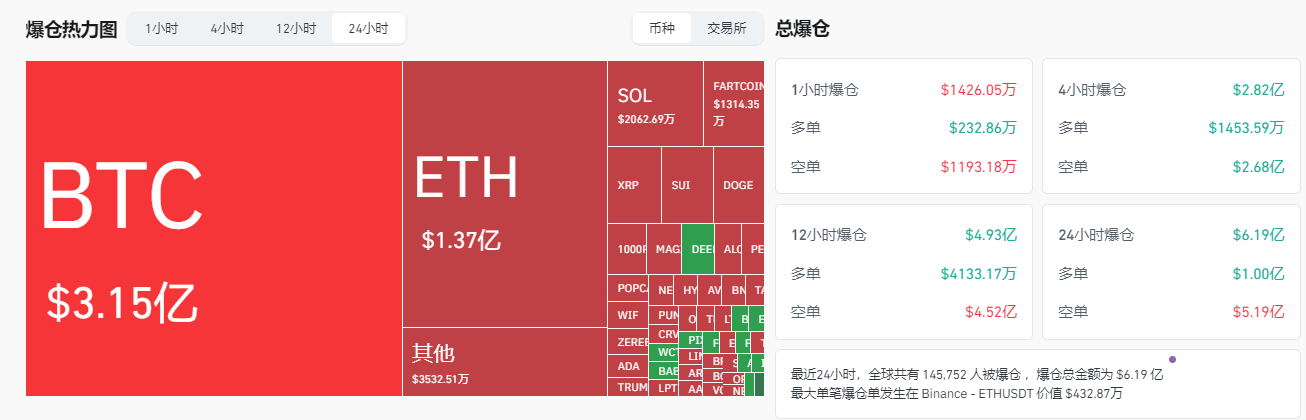Image resolution: width=1306 pixels, height=420 pixels.
Task: Select the DOGE heatmap tile
Action: click(x=739, y=185)
